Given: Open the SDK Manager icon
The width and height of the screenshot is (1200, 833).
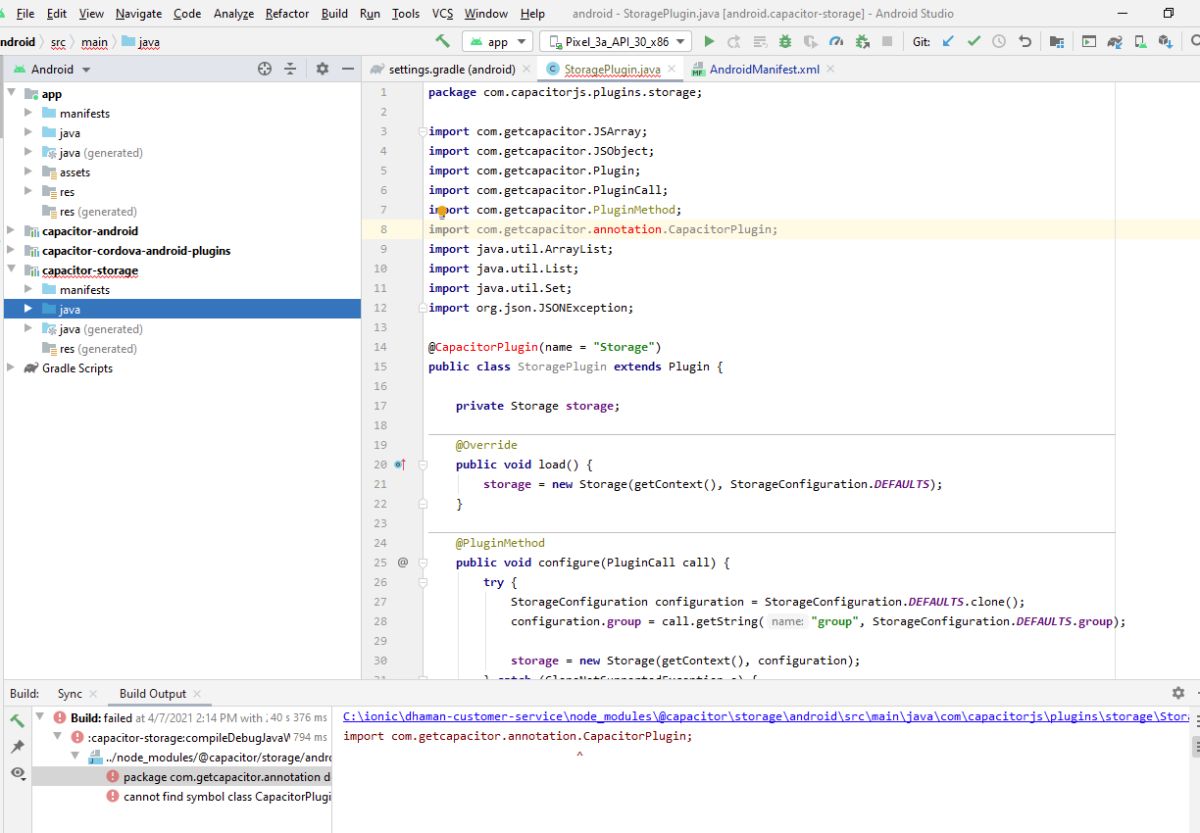Looking at the screenshot, I should (x=1166, y=42).
